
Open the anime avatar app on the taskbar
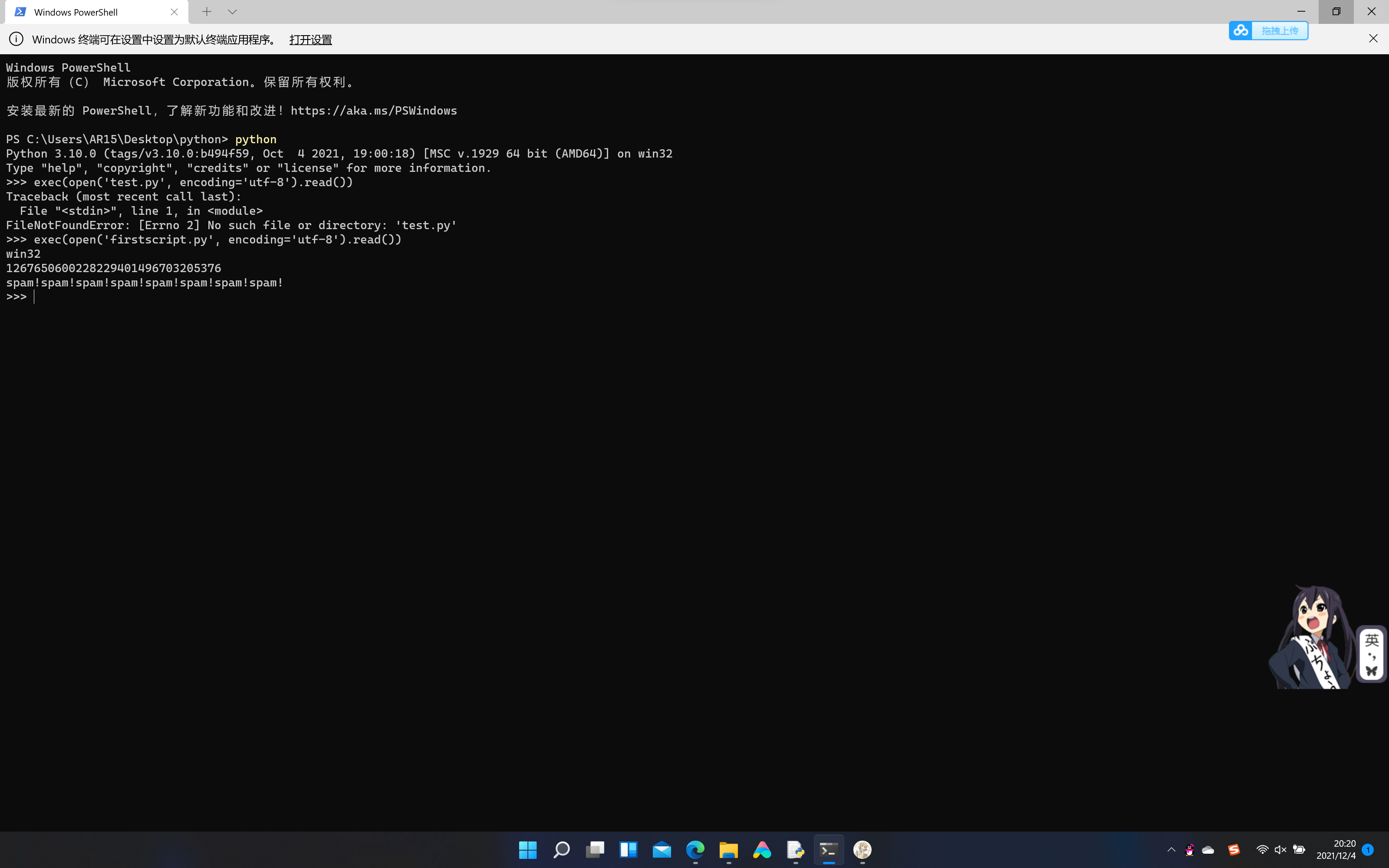[862, 850]
